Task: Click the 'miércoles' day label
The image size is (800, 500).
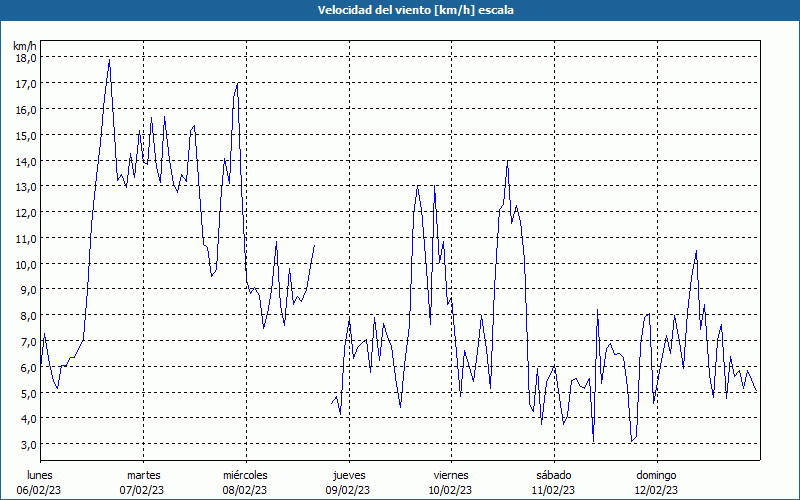Action: tap(245, 475)
